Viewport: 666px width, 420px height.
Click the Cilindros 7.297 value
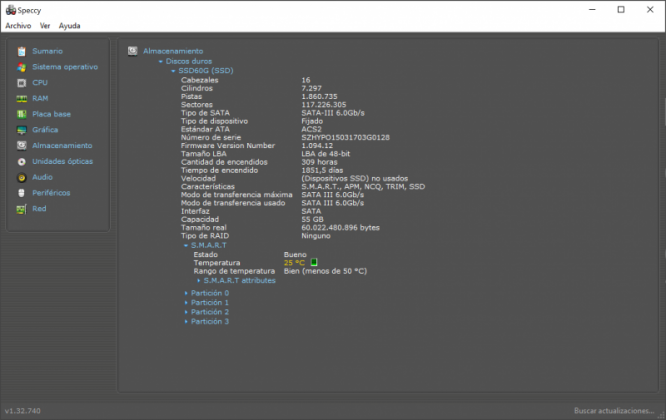tap(311, 88)
